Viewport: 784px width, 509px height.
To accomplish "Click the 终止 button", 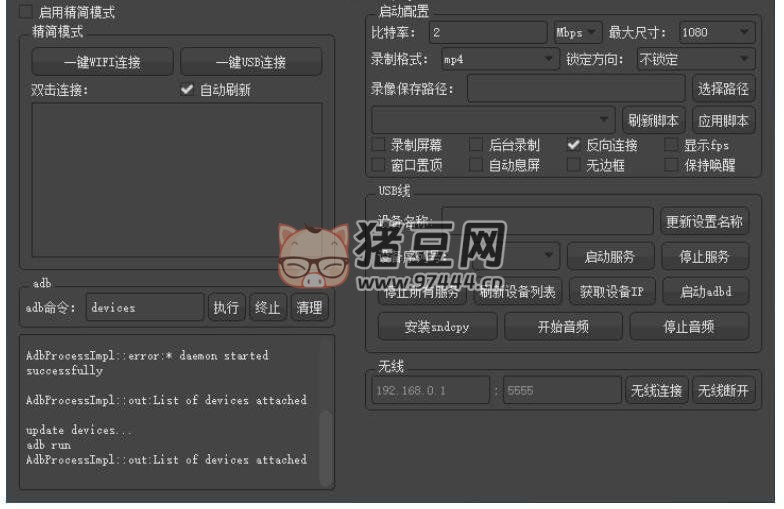I will coord(268,308).
